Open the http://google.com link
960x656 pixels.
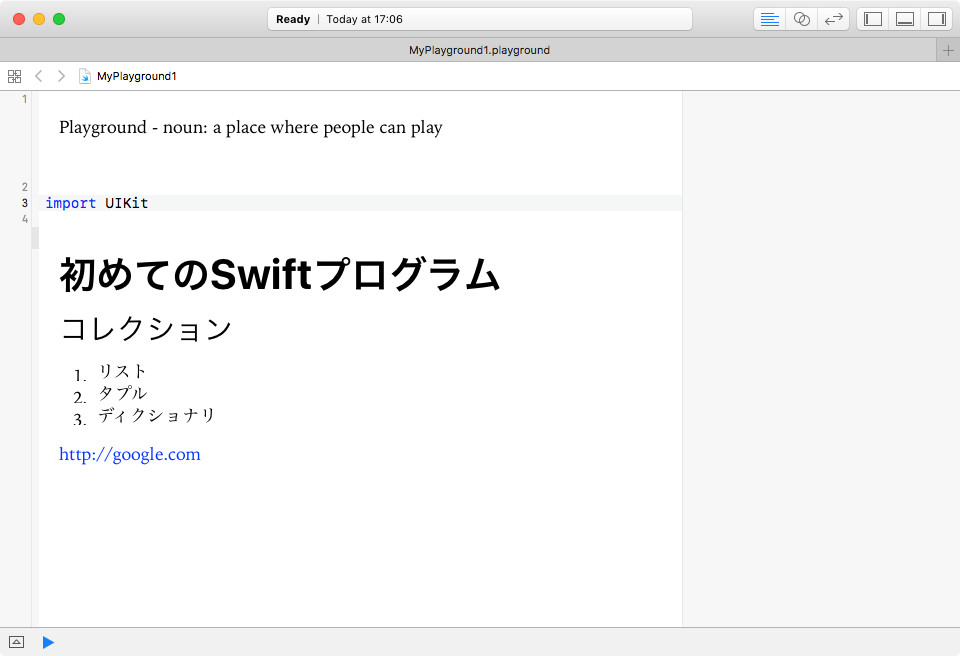pos(130,454)
